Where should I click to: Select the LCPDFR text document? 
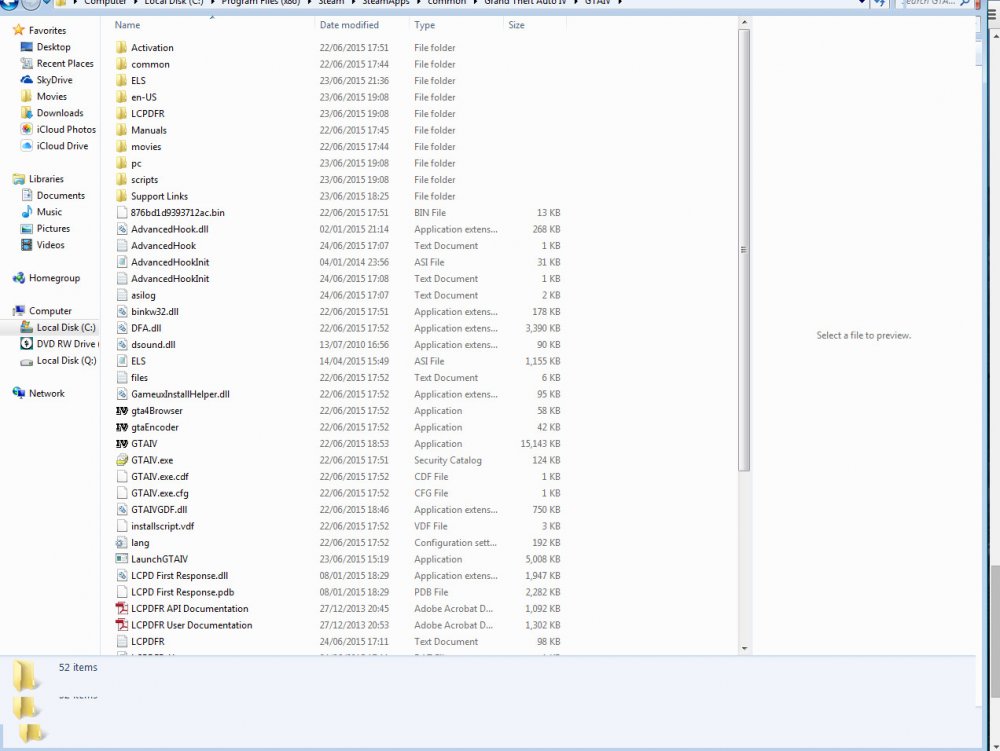[147, 641]
